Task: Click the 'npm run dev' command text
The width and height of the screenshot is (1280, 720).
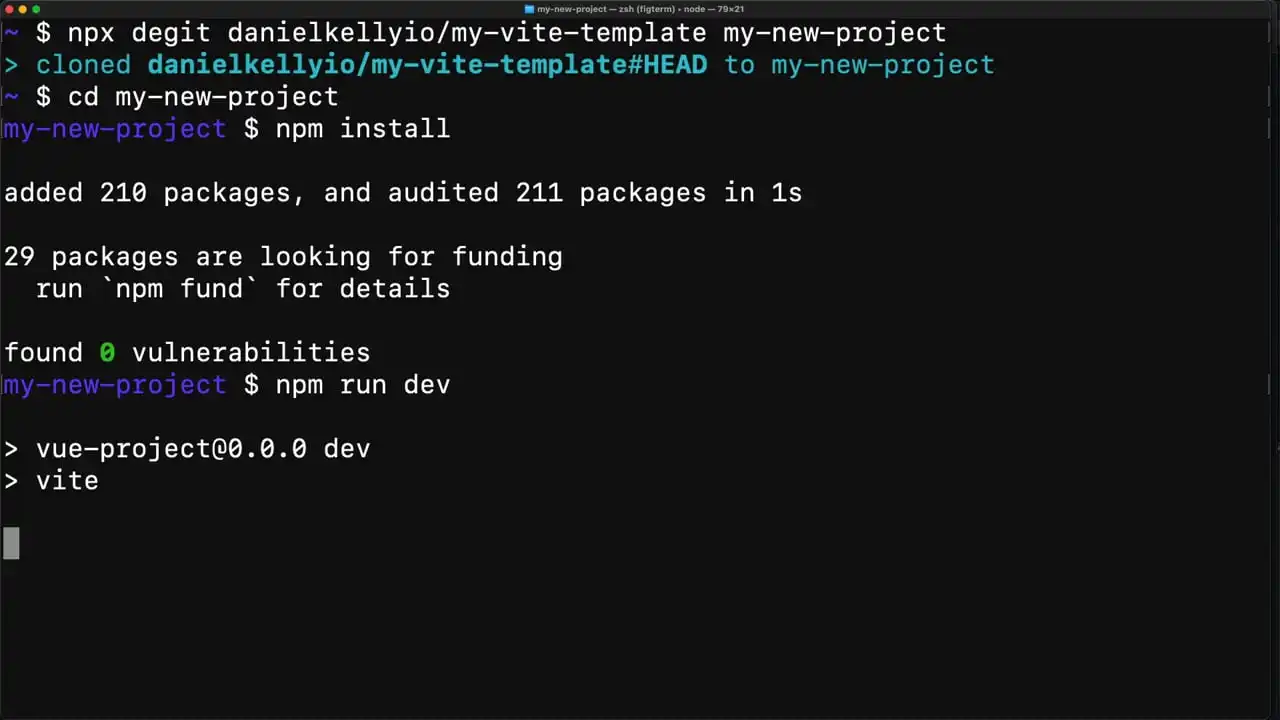Action: point(363,385)
